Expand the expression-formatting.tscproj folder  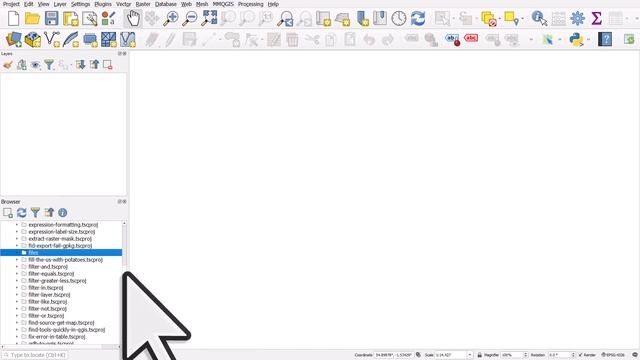tap(17, 225)
